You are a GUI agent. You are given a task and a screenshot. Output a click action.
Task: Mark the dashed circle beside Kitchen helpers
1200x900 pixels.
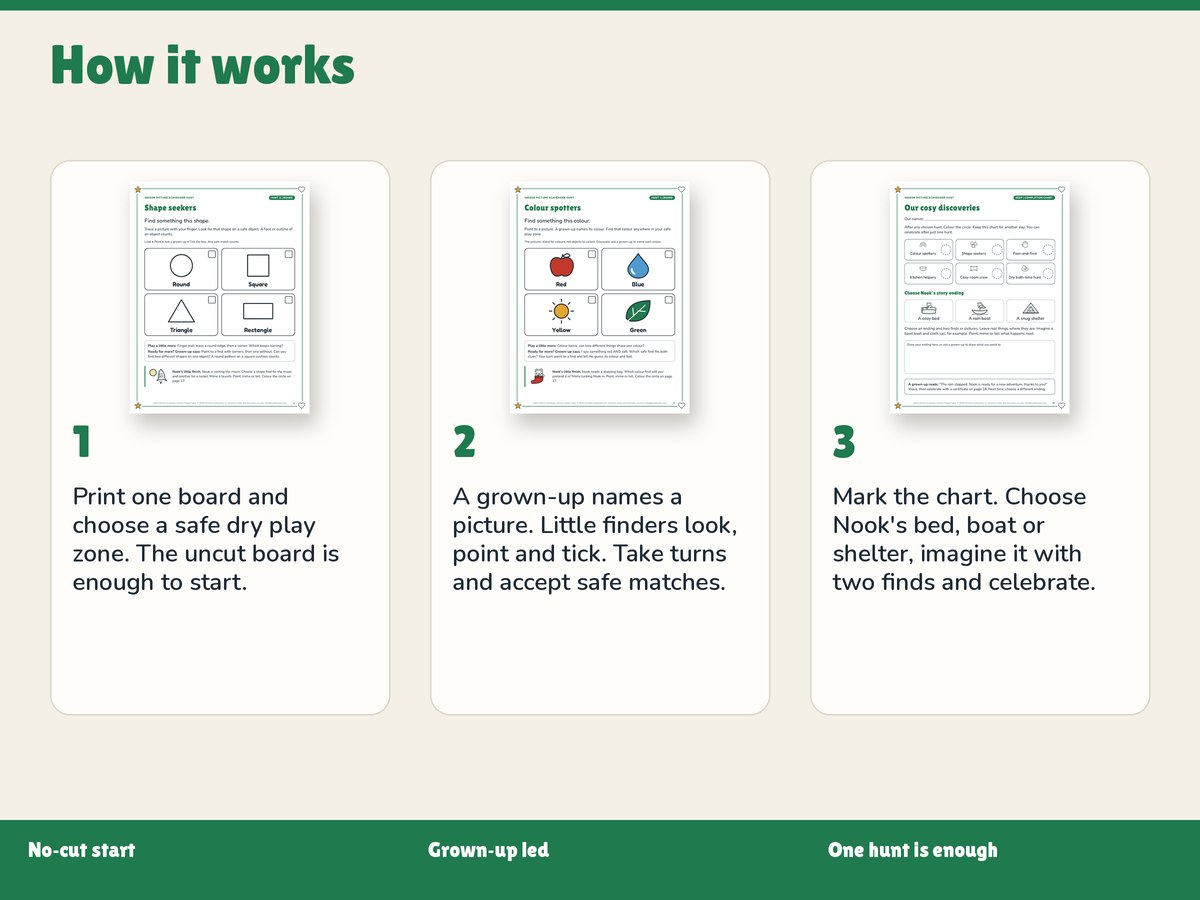pyautogui.click(x=945, y=273)
